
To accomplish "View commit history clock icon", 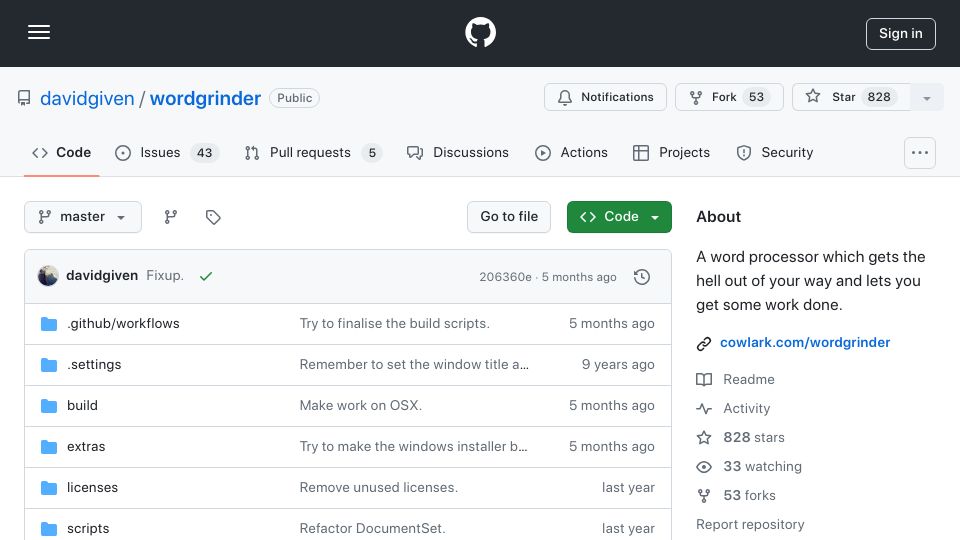I will (x=642, y=277).
